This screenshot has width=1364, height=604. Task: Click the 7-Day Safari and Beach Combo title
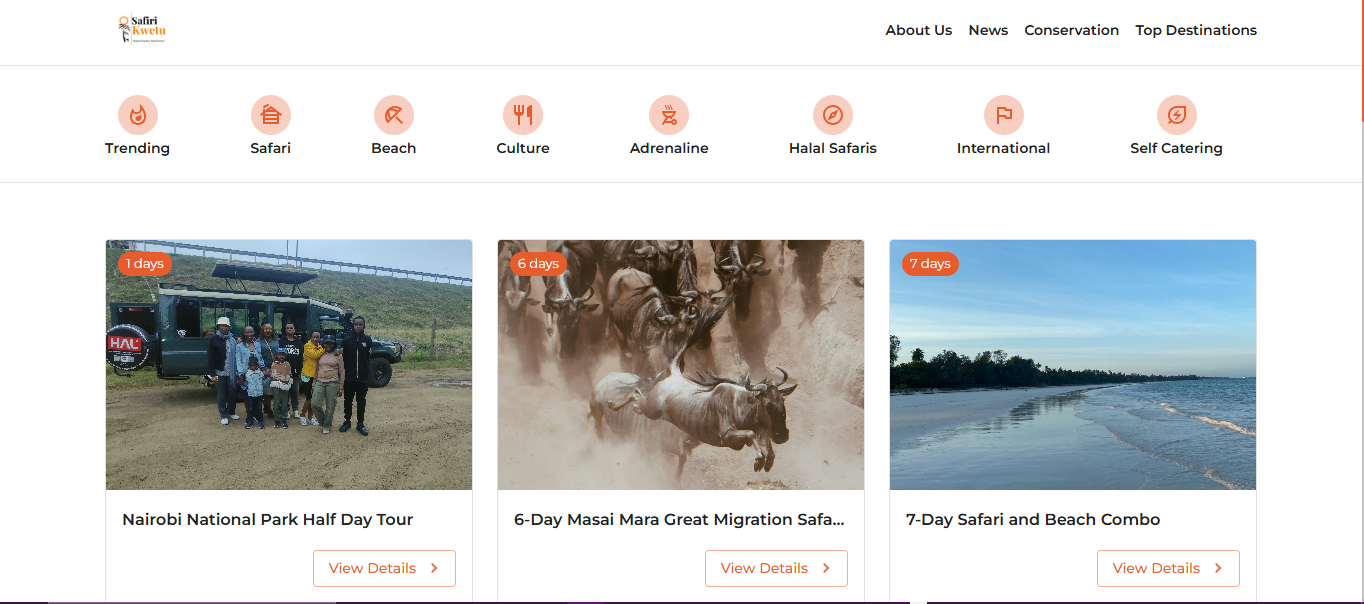(x=1033, y=520)
